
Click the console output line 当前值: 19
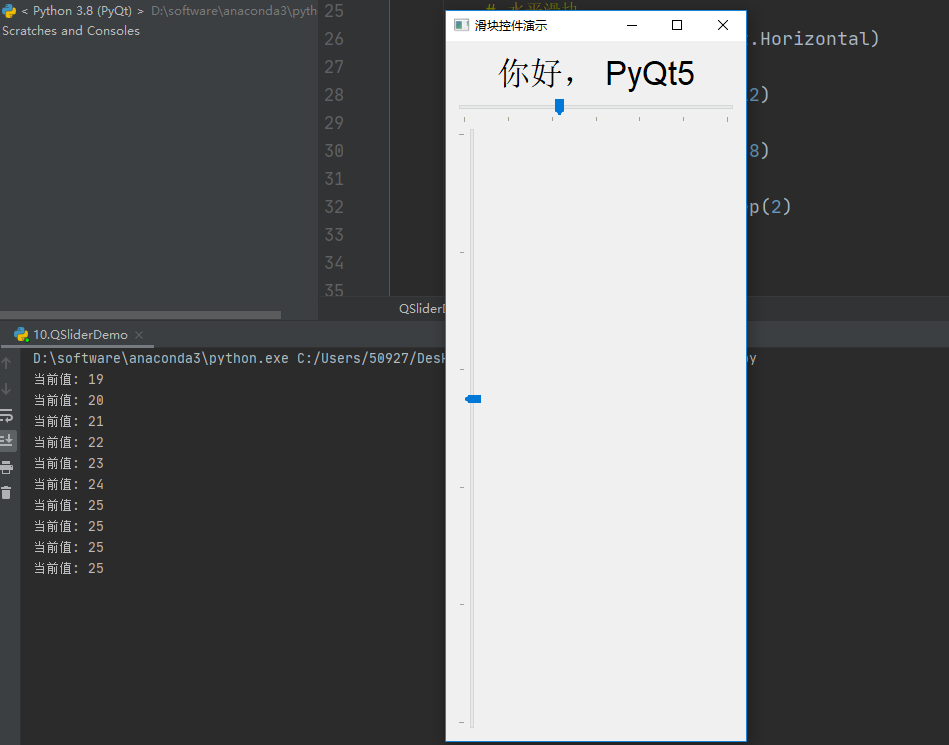[68, 379]
